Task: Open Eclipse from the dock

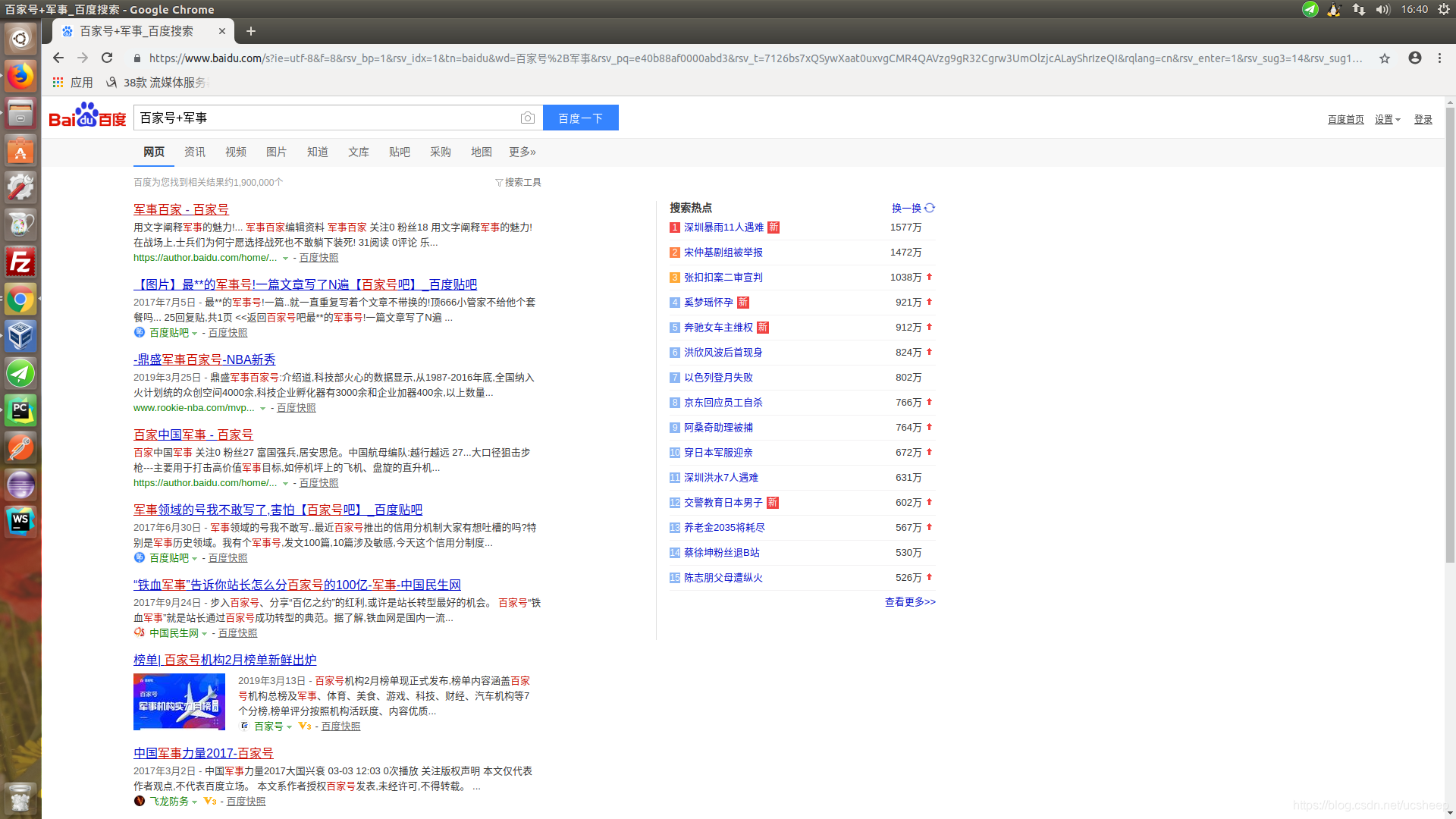Action: tap(20, 485)
